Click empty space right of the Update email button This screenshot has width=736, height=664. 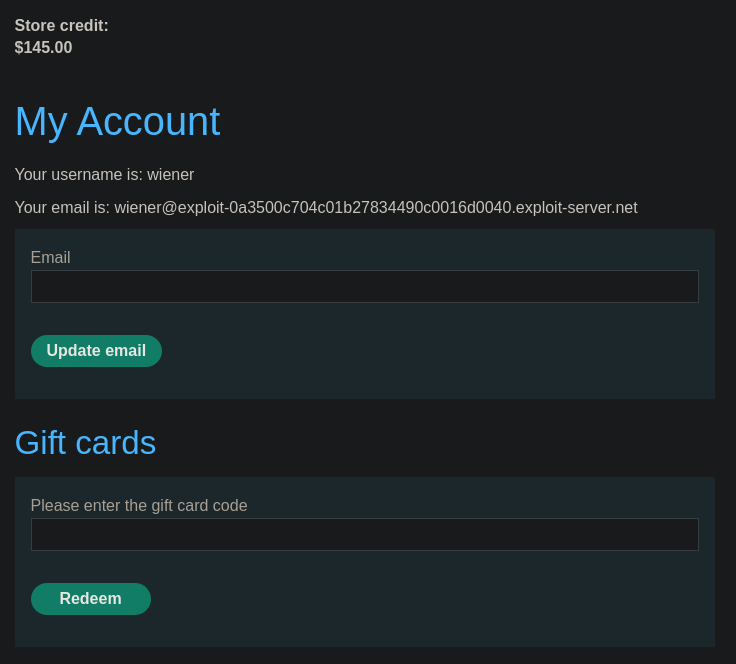tap(422, 351)
